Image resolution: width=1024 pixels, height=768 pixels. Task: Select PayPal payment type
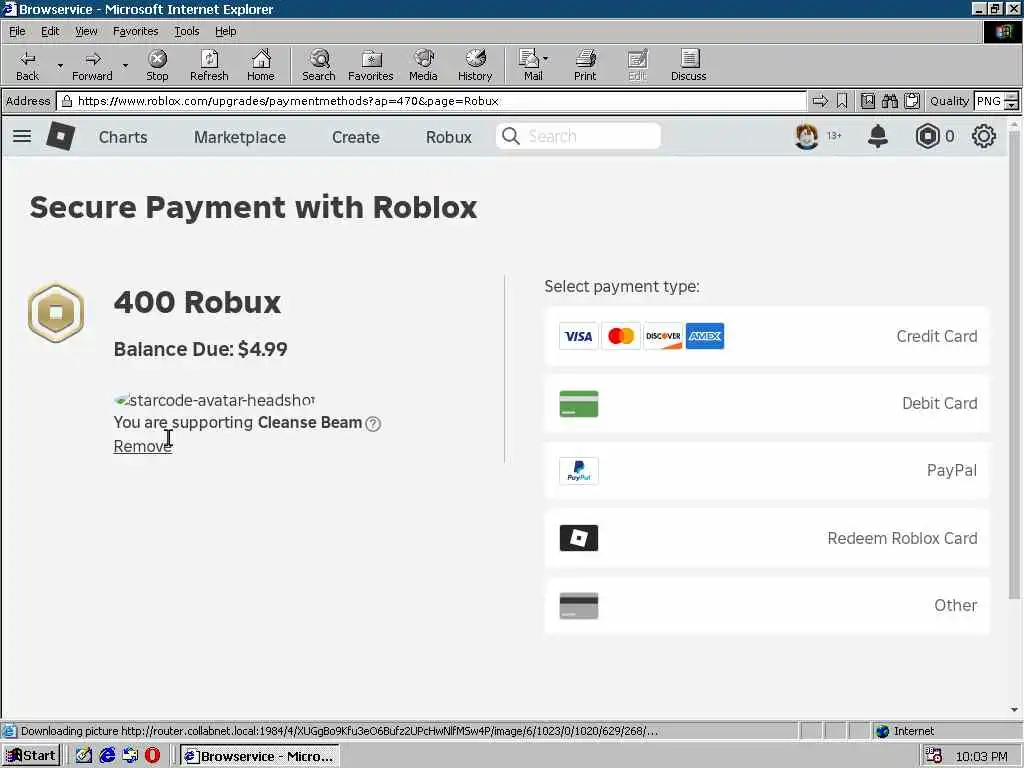tap(767, 471)
